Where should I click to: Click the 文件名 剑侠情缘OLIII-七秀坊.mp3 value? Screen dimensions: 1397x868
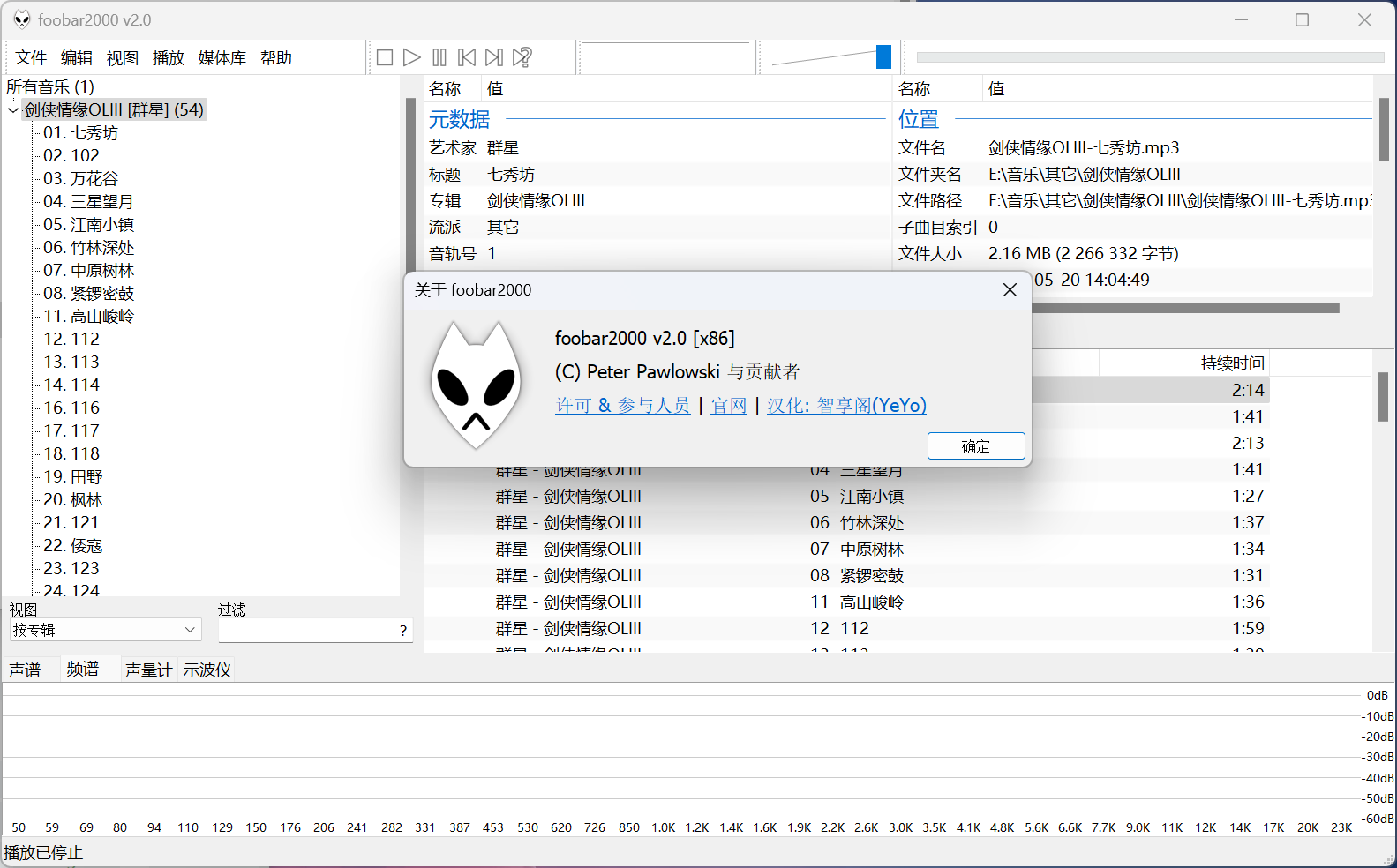1084,148
